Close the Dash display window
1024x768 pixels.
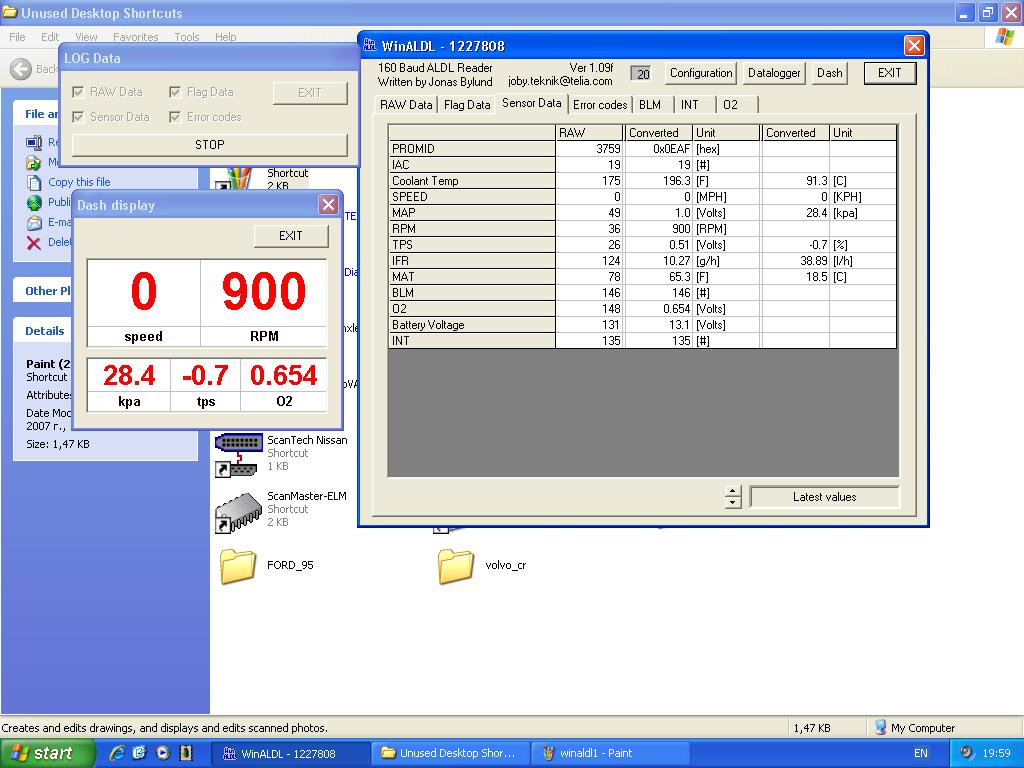328,205
